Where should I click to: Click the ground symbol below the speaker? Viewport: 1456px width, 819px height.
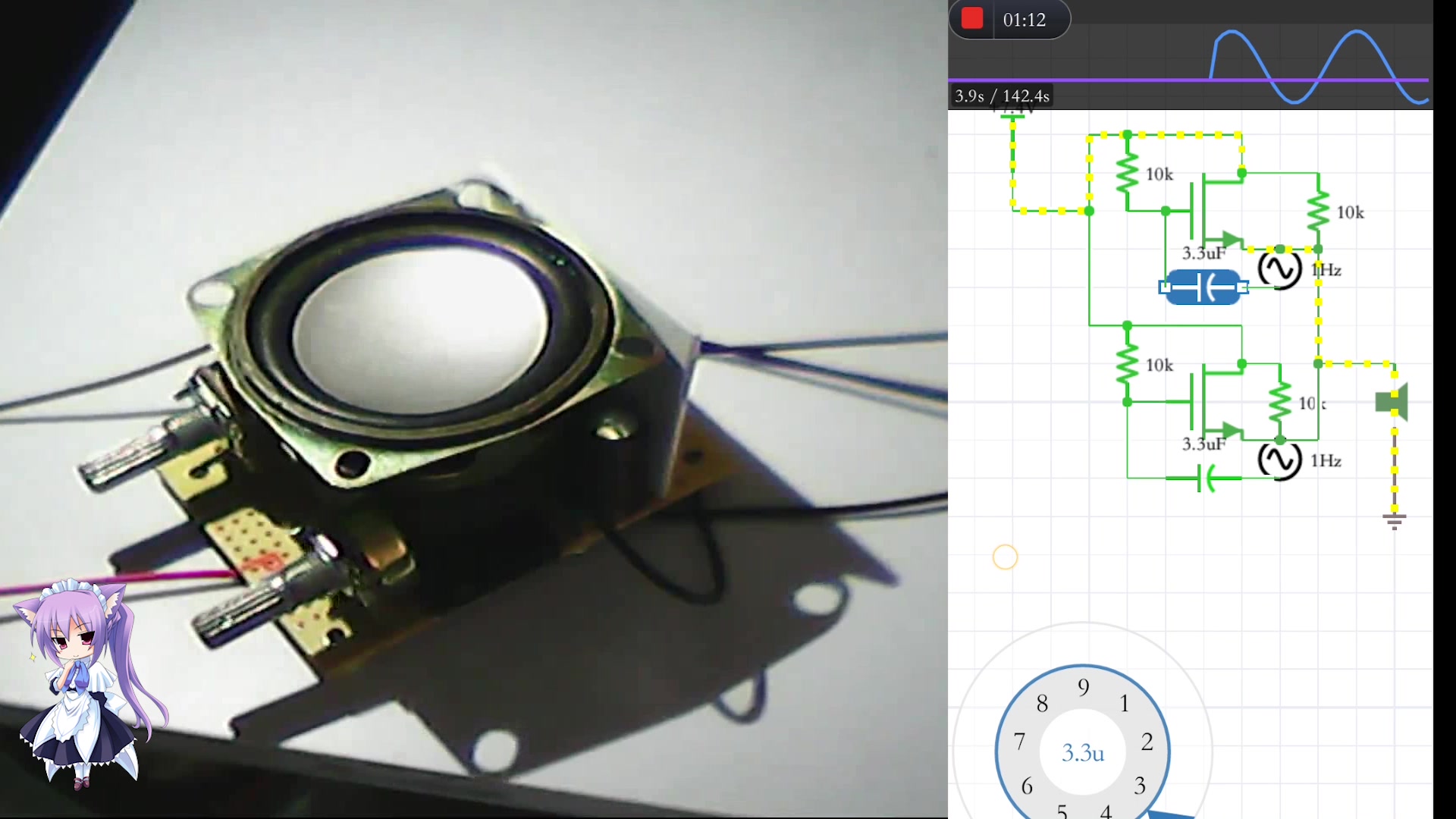click(1394, 522)
